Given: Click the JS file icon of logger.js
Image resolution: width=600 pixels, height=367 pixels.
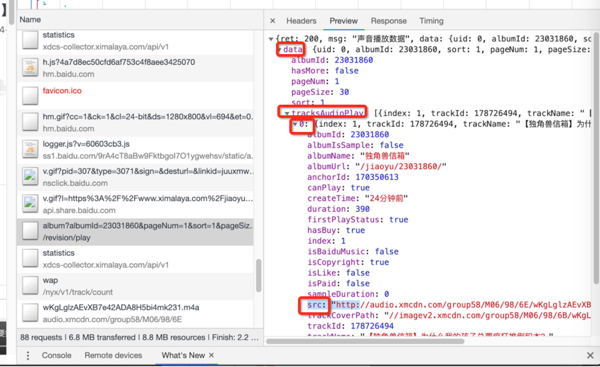Looking at the screenshot, I should pos(30,149).
